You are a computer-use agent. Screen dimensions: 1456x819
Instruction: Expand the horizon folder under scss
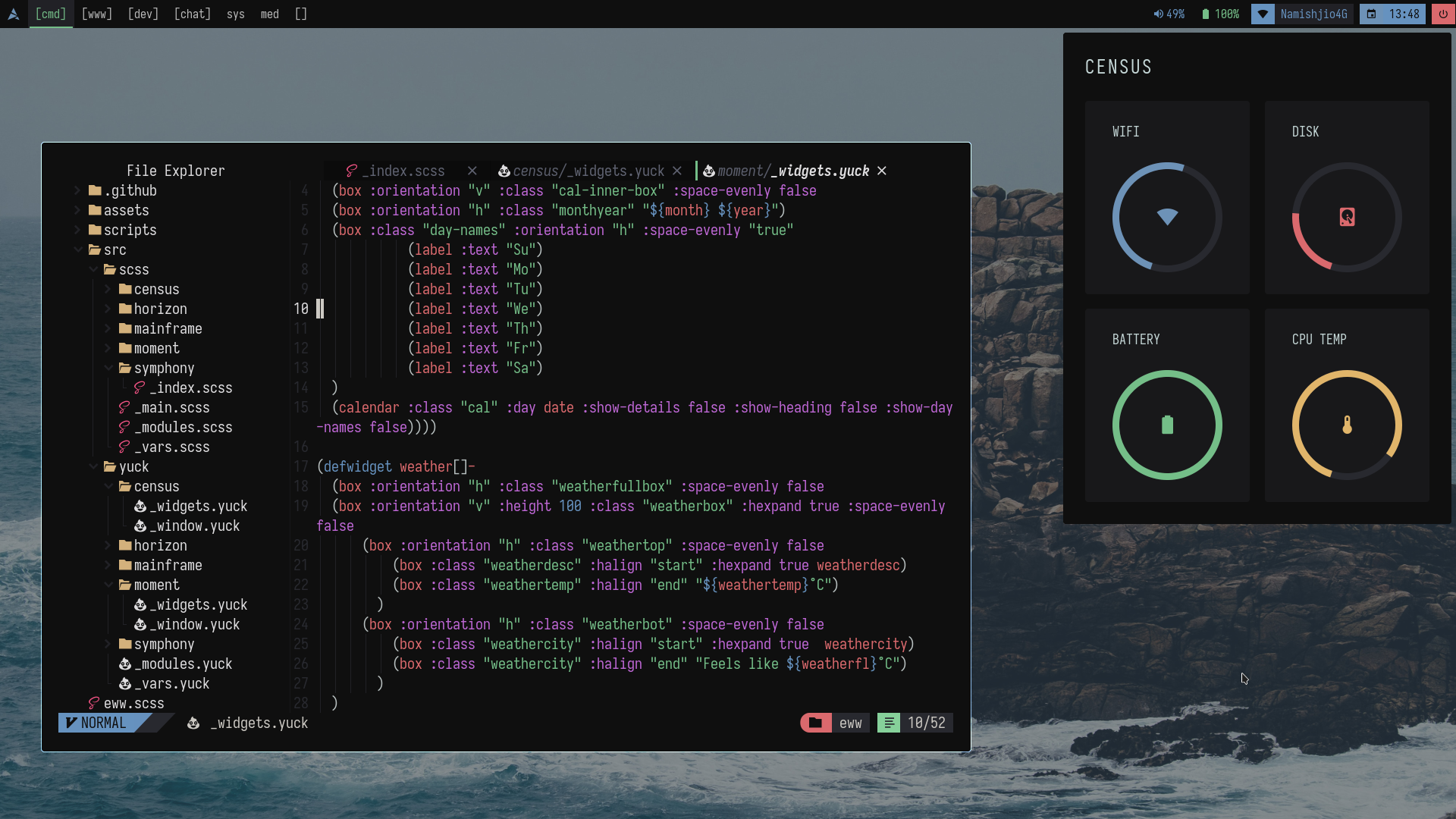point(108,309)
